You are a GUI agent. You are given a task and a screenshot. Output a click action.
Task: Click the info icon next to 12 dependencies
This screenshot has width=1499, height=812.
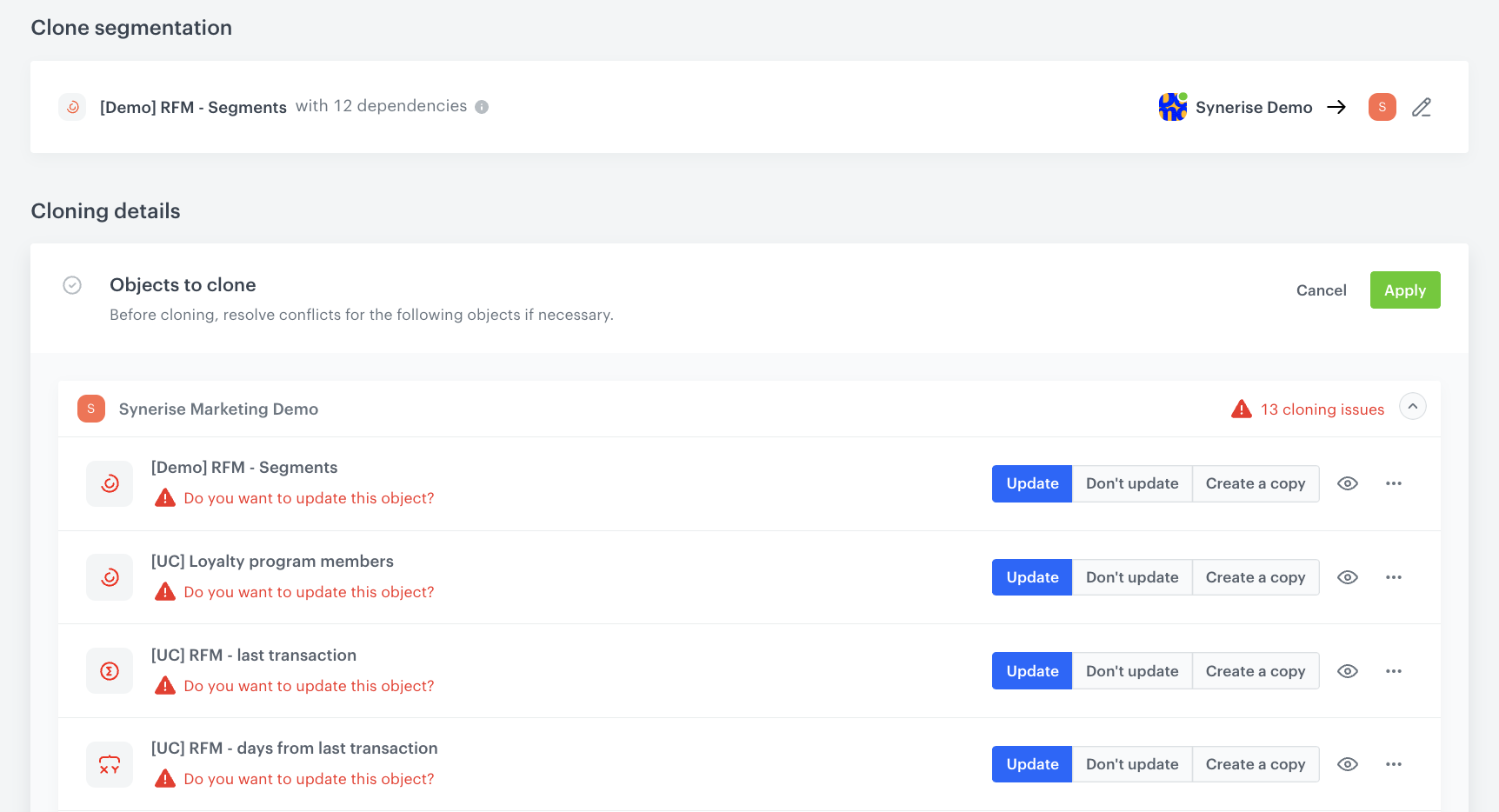click(482, 107)
